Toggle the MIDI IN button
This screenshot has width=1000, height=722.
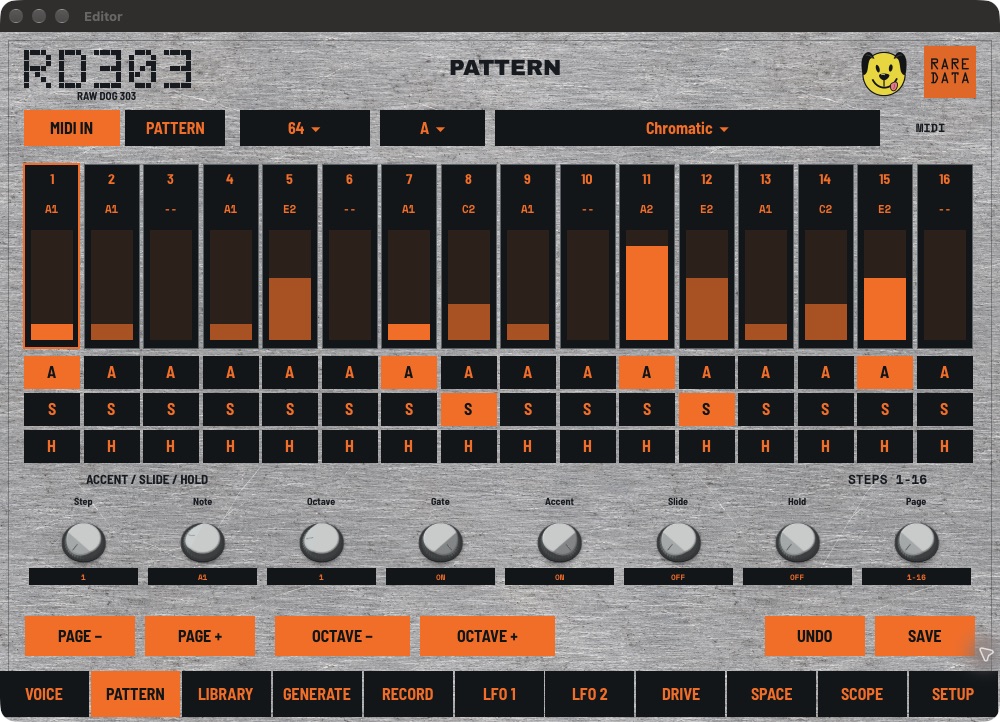pos(71,128)
